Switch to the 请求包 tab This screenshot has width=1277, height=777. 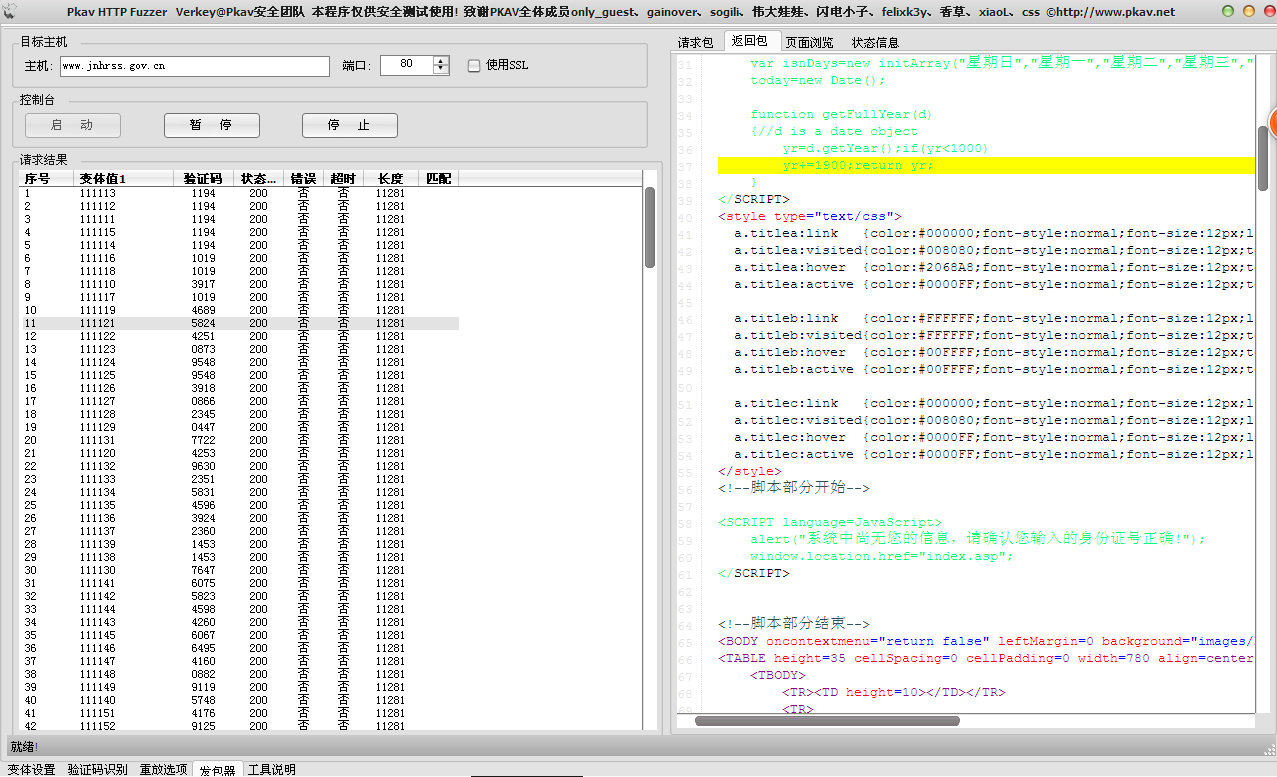click(696, 42)
